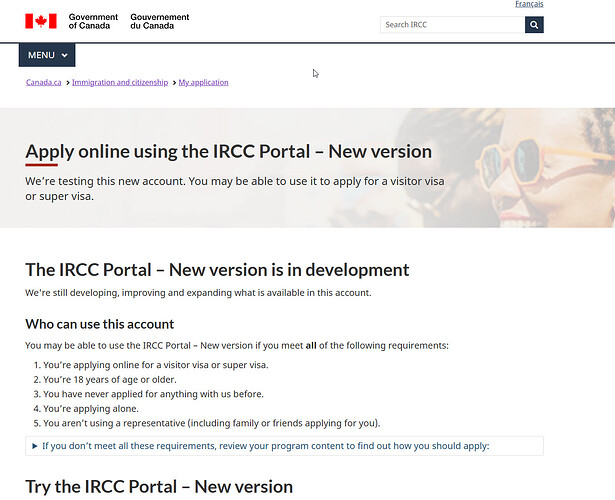Viewport: 615px width, 500px height.
Task: Open the My application breadcrumb
Action: (203, 82)
